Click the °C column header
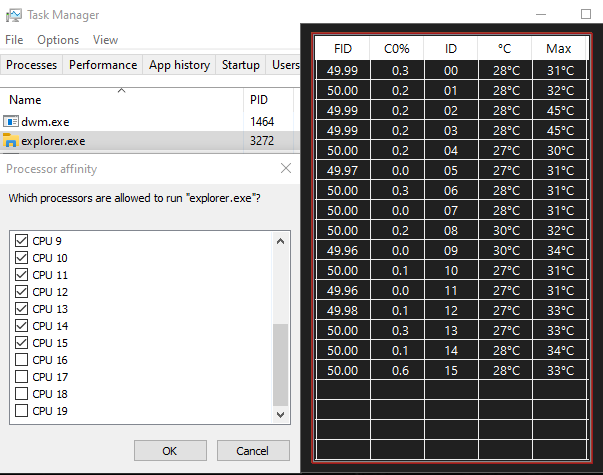 (505, 48)
